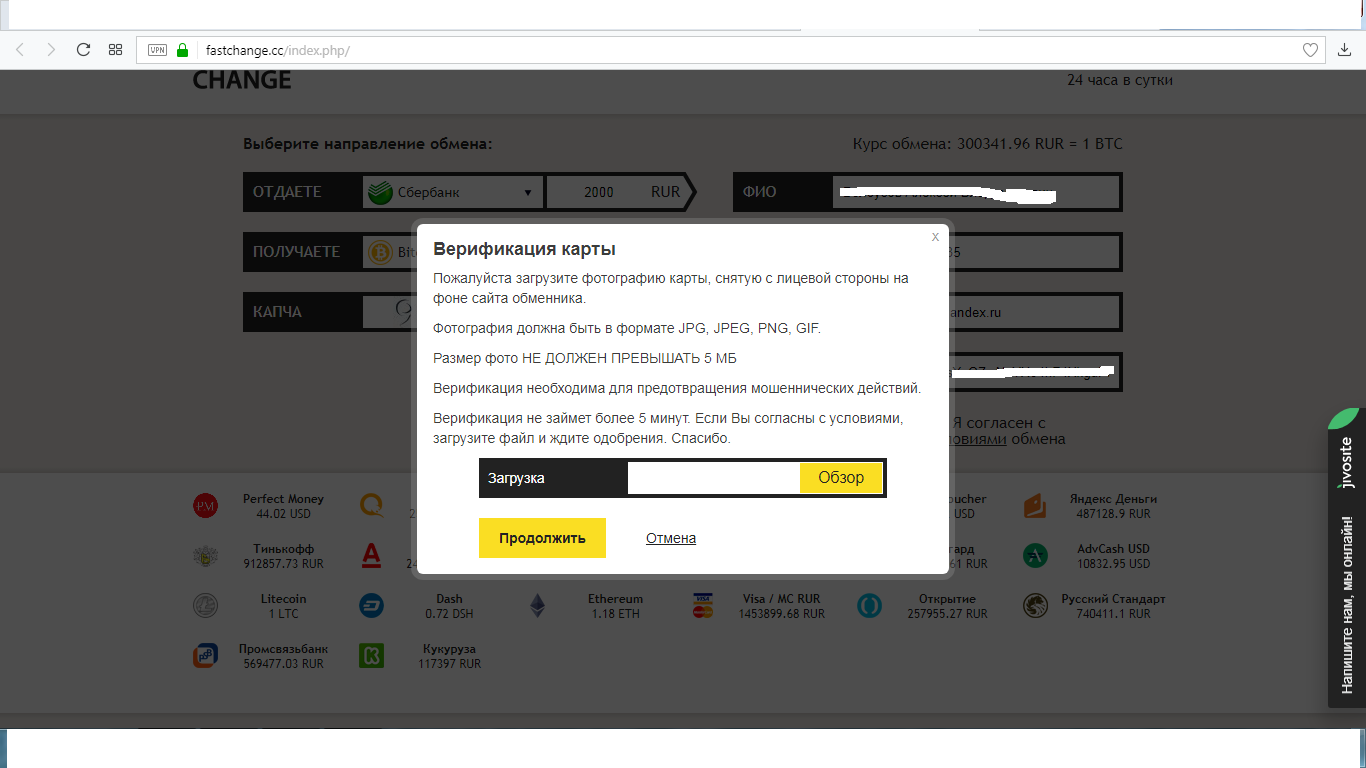Open the speed dial grid icon
The image size is (1366, 768).
(x=115, y=50)
